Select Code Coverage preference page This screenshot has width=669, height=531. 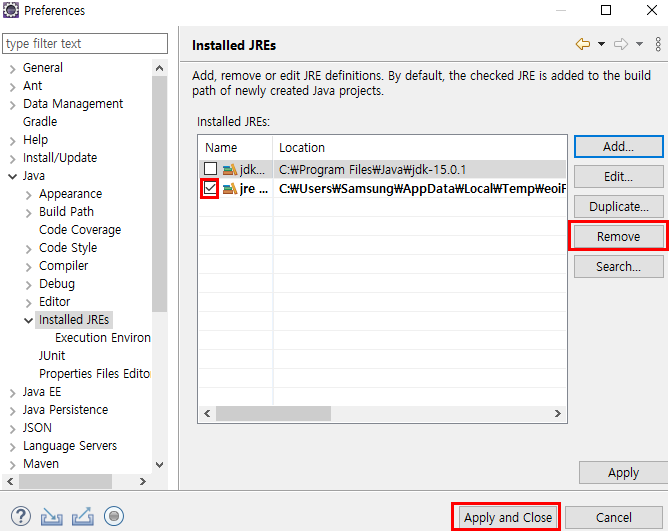click(x=80, y=230)
